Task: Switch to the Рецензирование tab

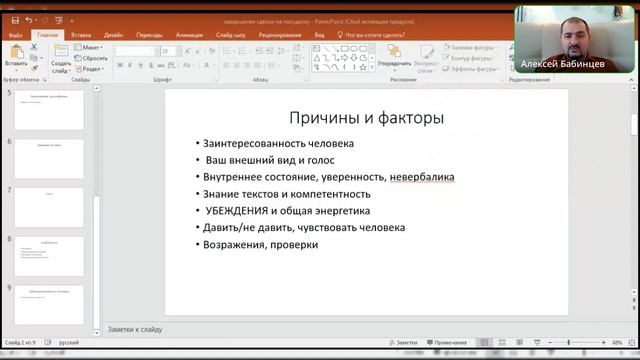Action: click(280, 35)
